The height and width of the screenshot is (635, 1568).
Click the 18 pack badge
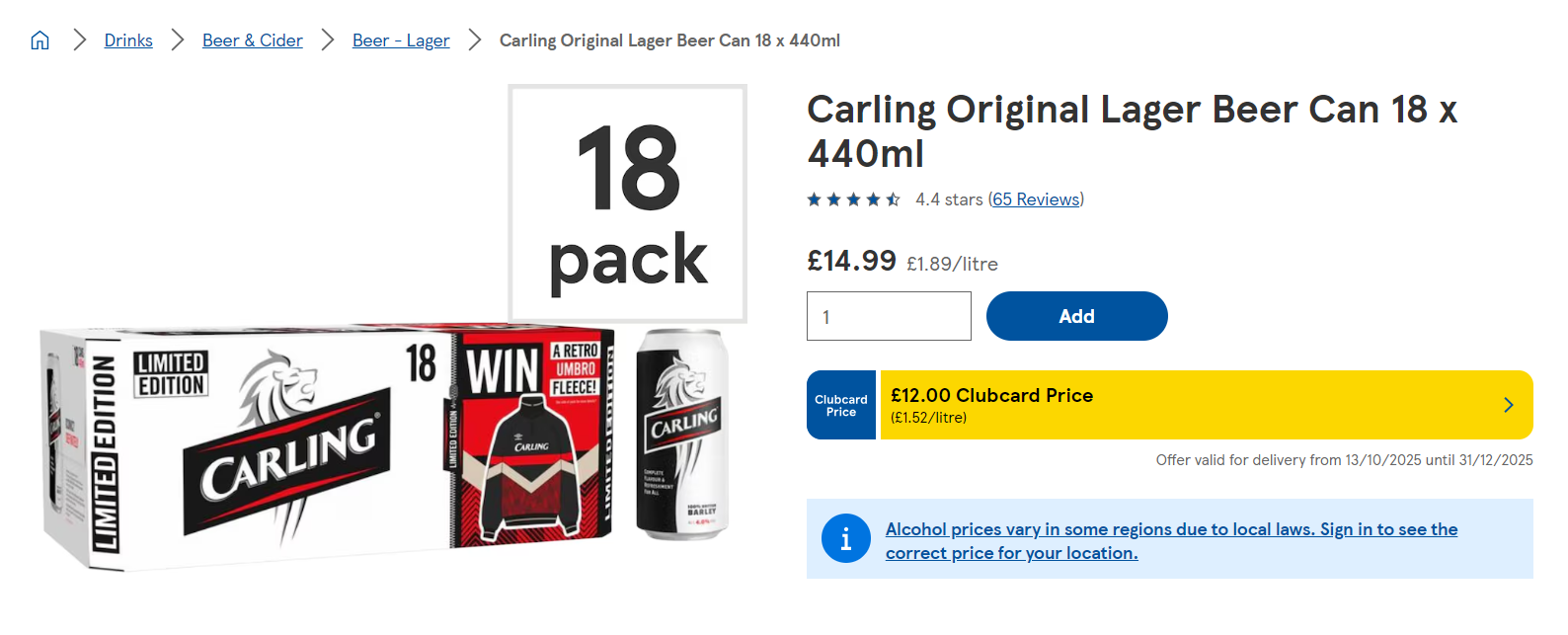coord(627,203)
